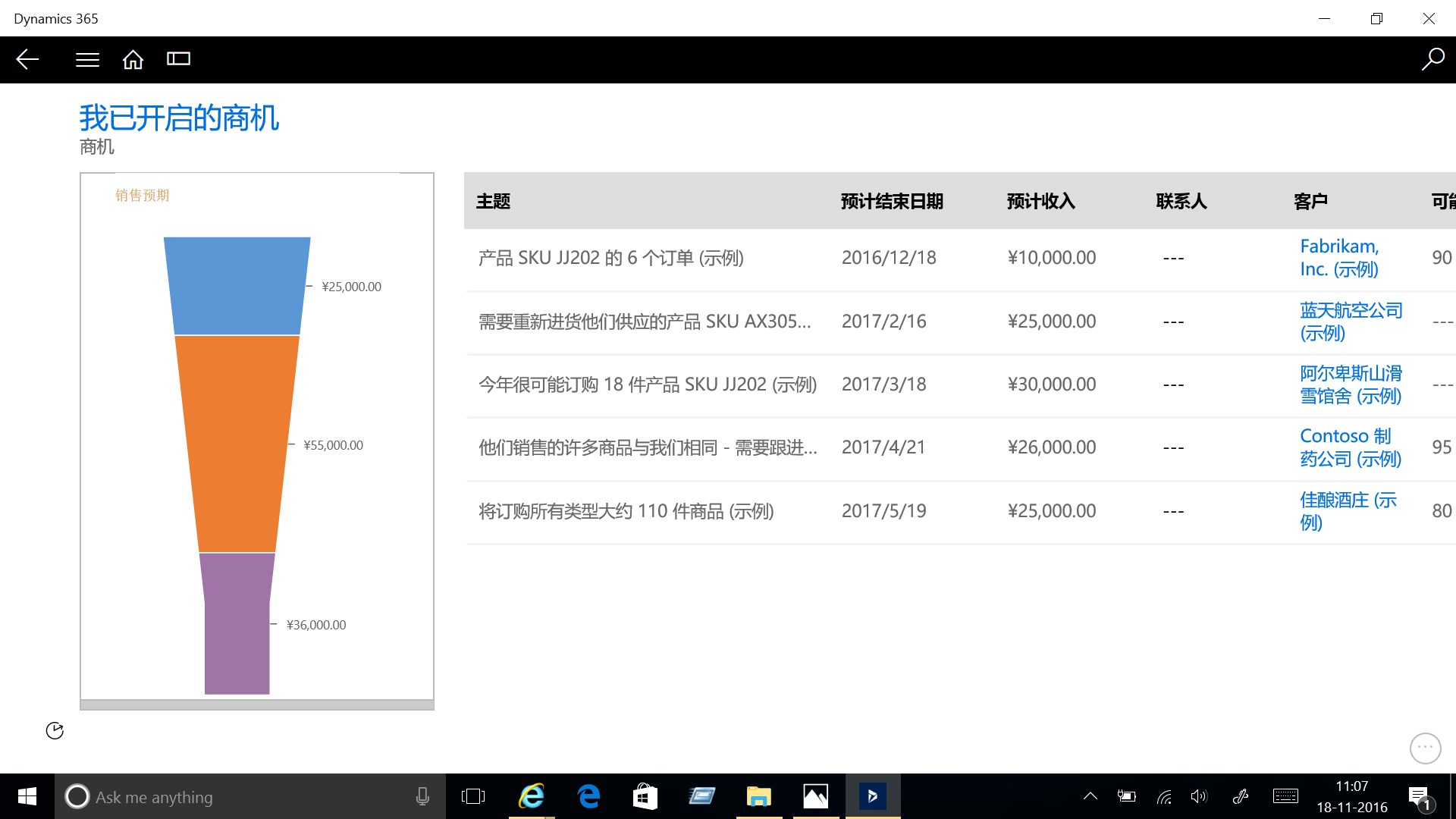
Task: Click the Windows Store taskbar icon
Action: (645, 796)
